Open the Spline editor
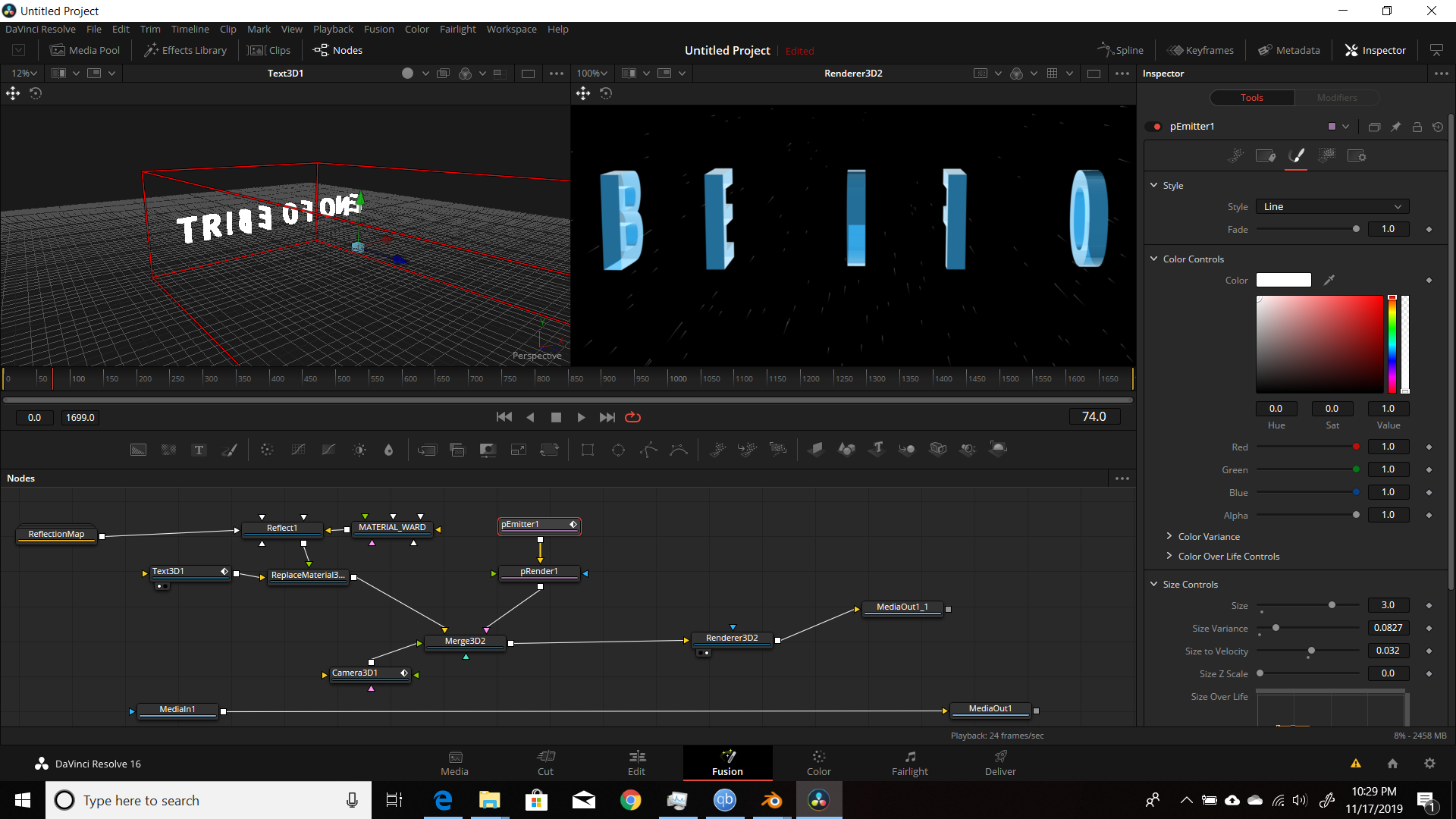This screenshot has width=1456, height=819. (1120, 50)
